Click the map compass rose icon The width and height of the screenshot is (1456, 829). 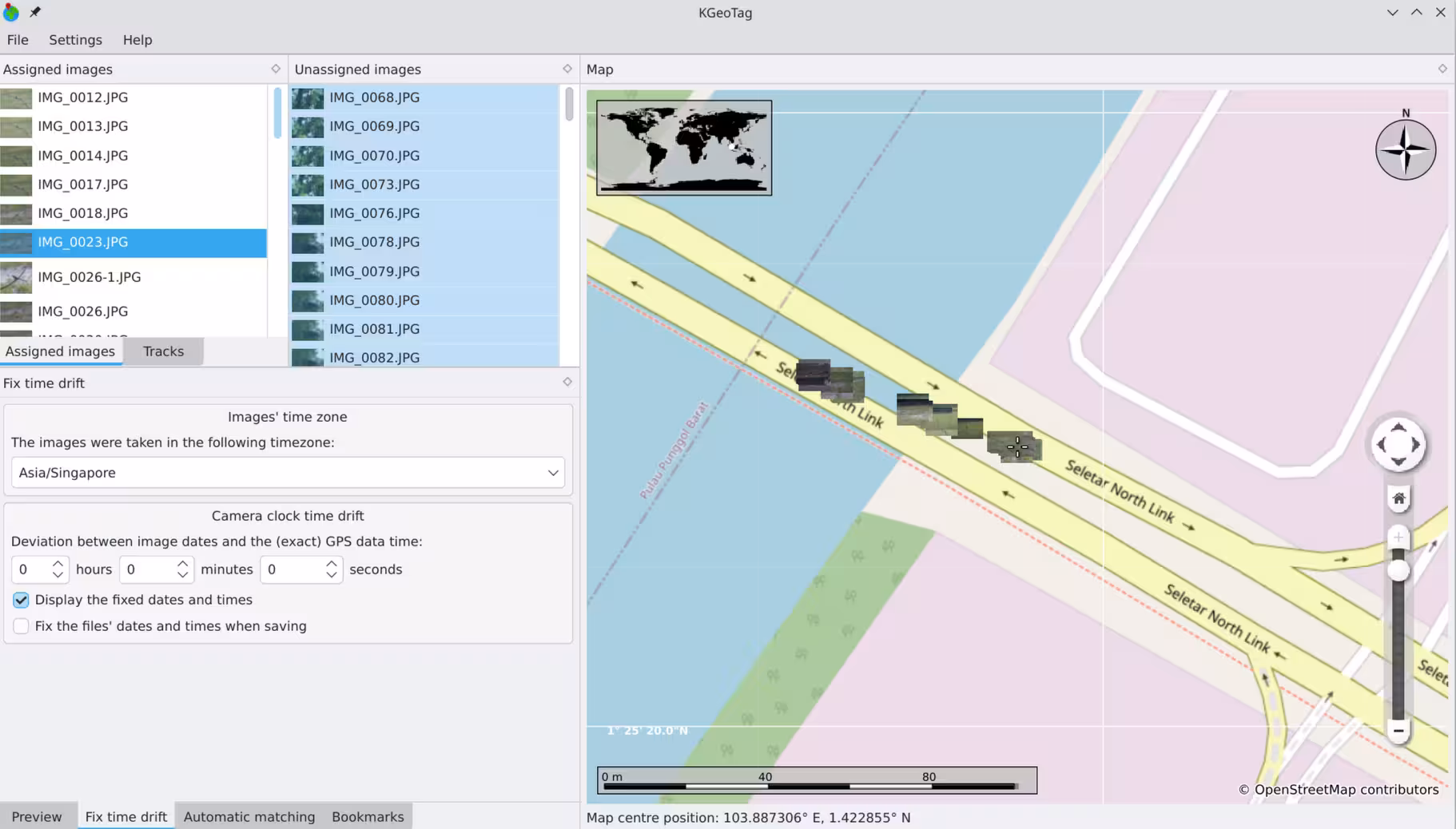coord(1406,149)
